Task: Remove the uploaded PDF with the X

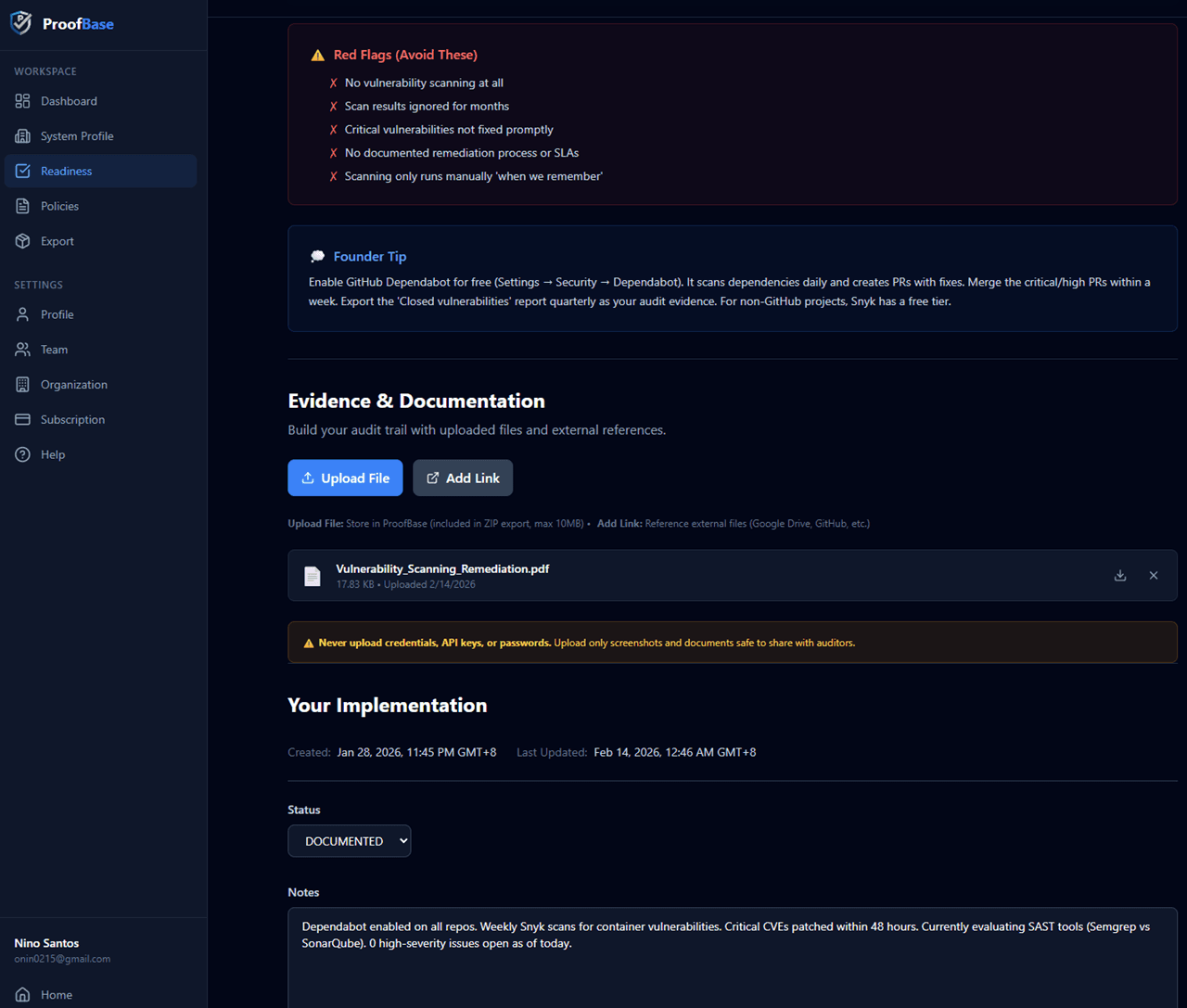Action: click(x=1154, y=575)
